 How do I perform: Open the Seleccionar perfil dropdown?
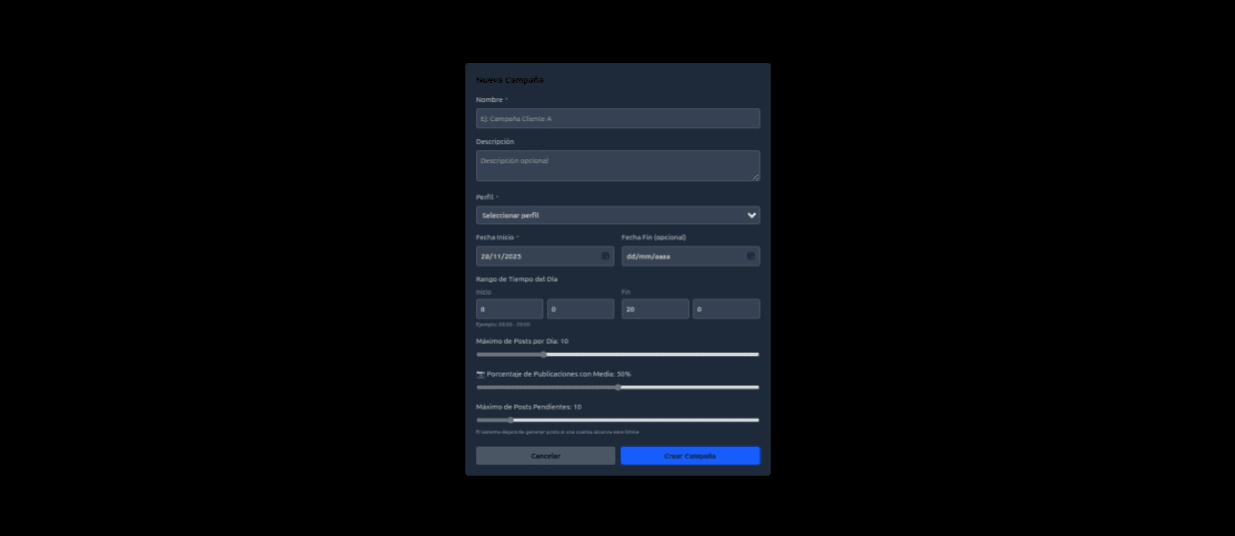[617, 215]
